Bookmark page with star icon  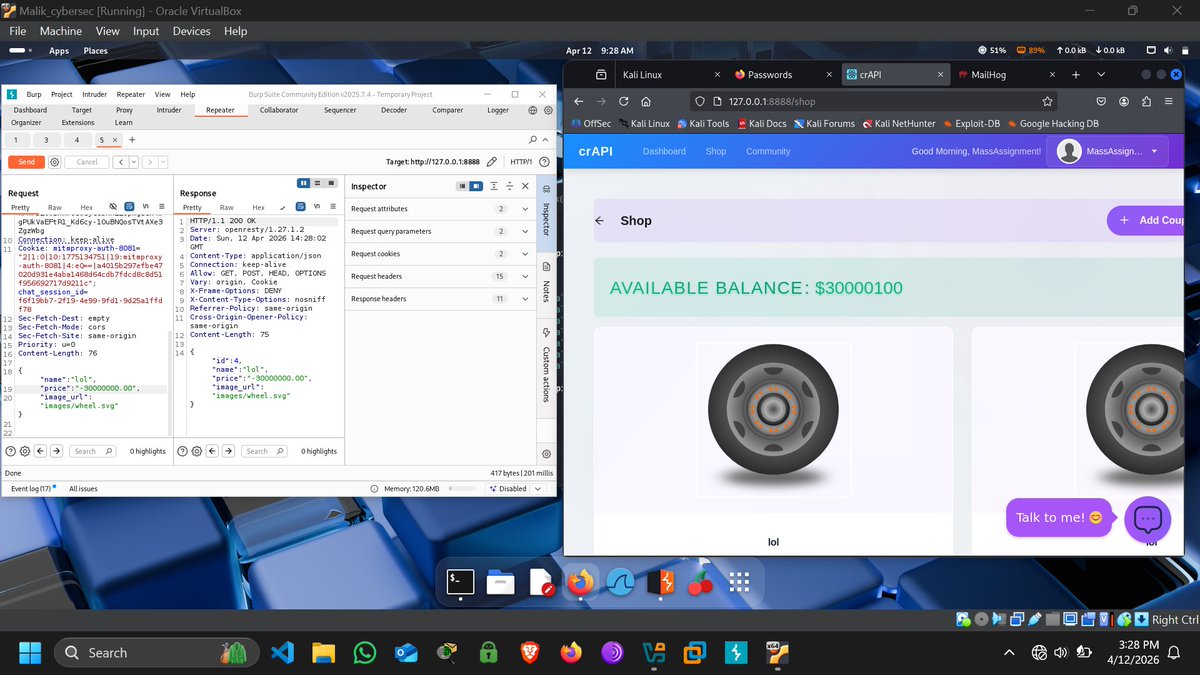coord(1047,101)
